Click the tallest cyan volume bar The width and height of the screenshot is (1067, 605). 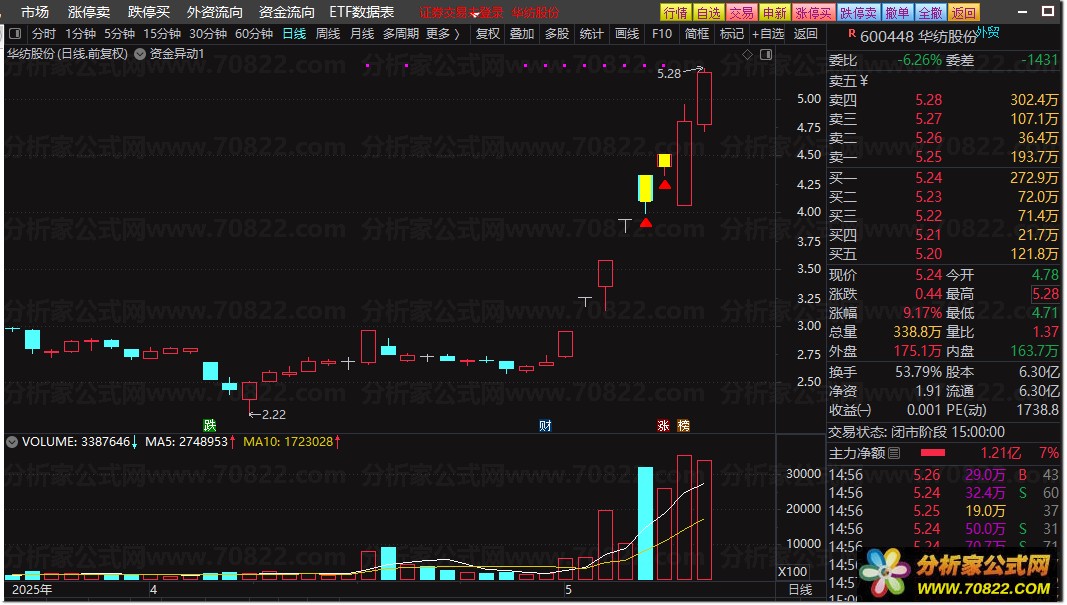pos(645,523)
